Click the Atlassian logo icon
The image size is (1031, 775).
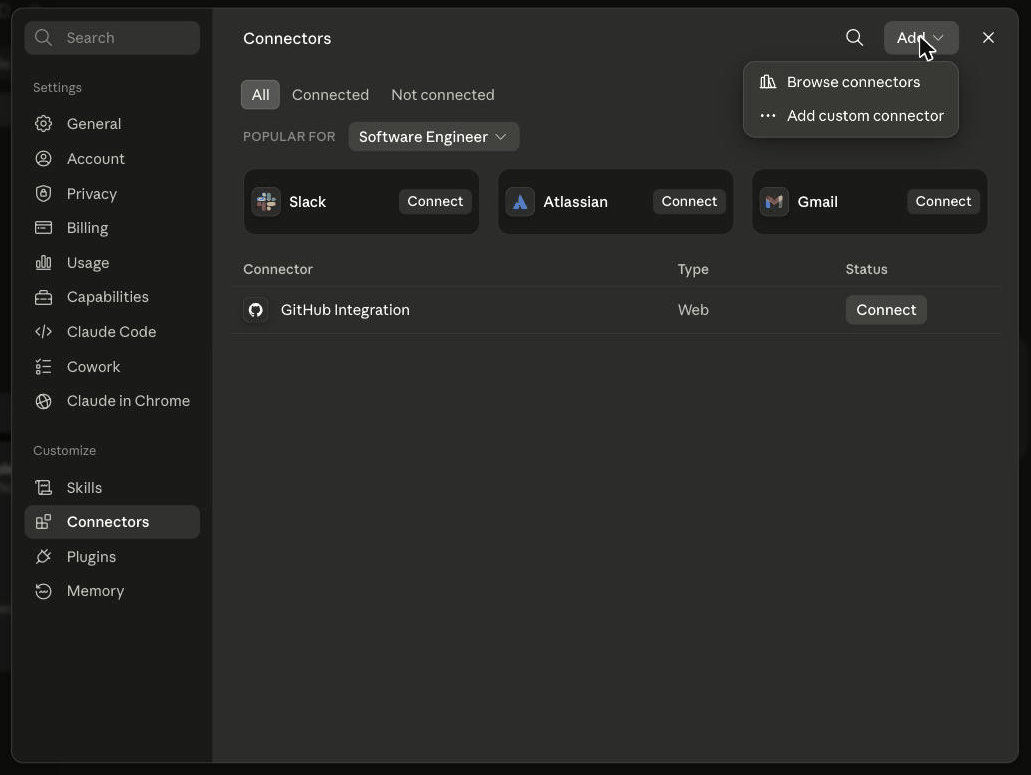pos(520,202)
